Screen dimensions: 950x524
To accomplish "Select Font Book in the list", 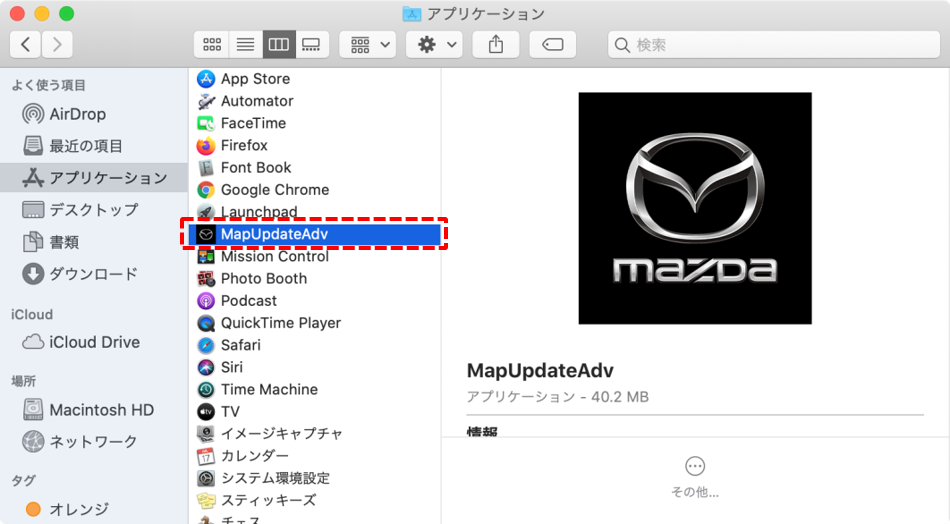I will pyautogui.click(x=315, y=167).
